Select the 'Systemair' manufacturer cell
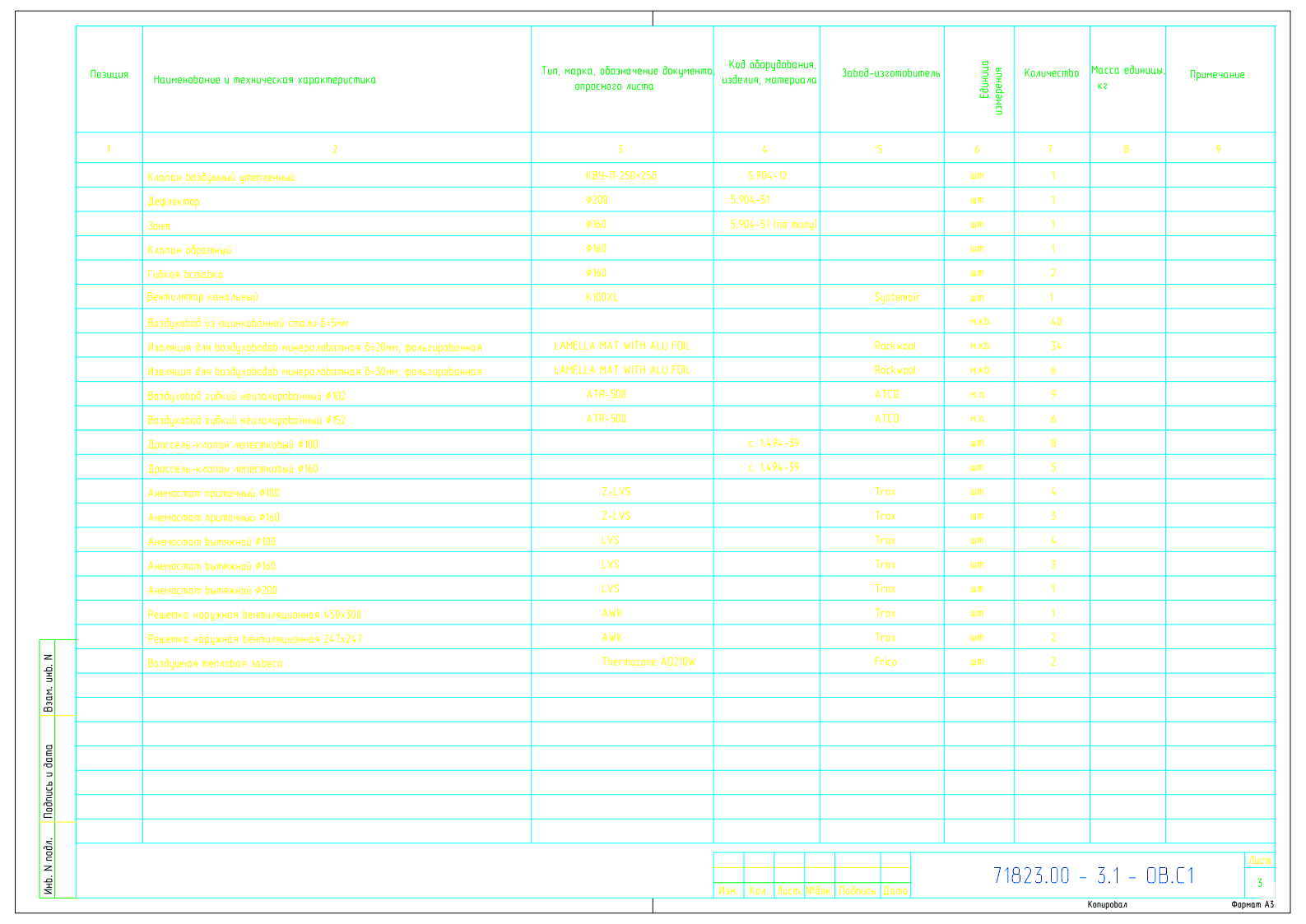The width and height of the screenshot is (1306, 924). click(896, 297)
